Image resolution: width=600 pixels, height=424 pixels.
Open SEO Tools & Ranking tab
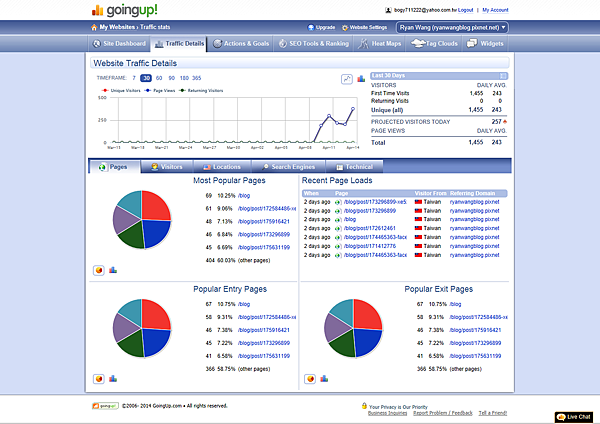313,44
